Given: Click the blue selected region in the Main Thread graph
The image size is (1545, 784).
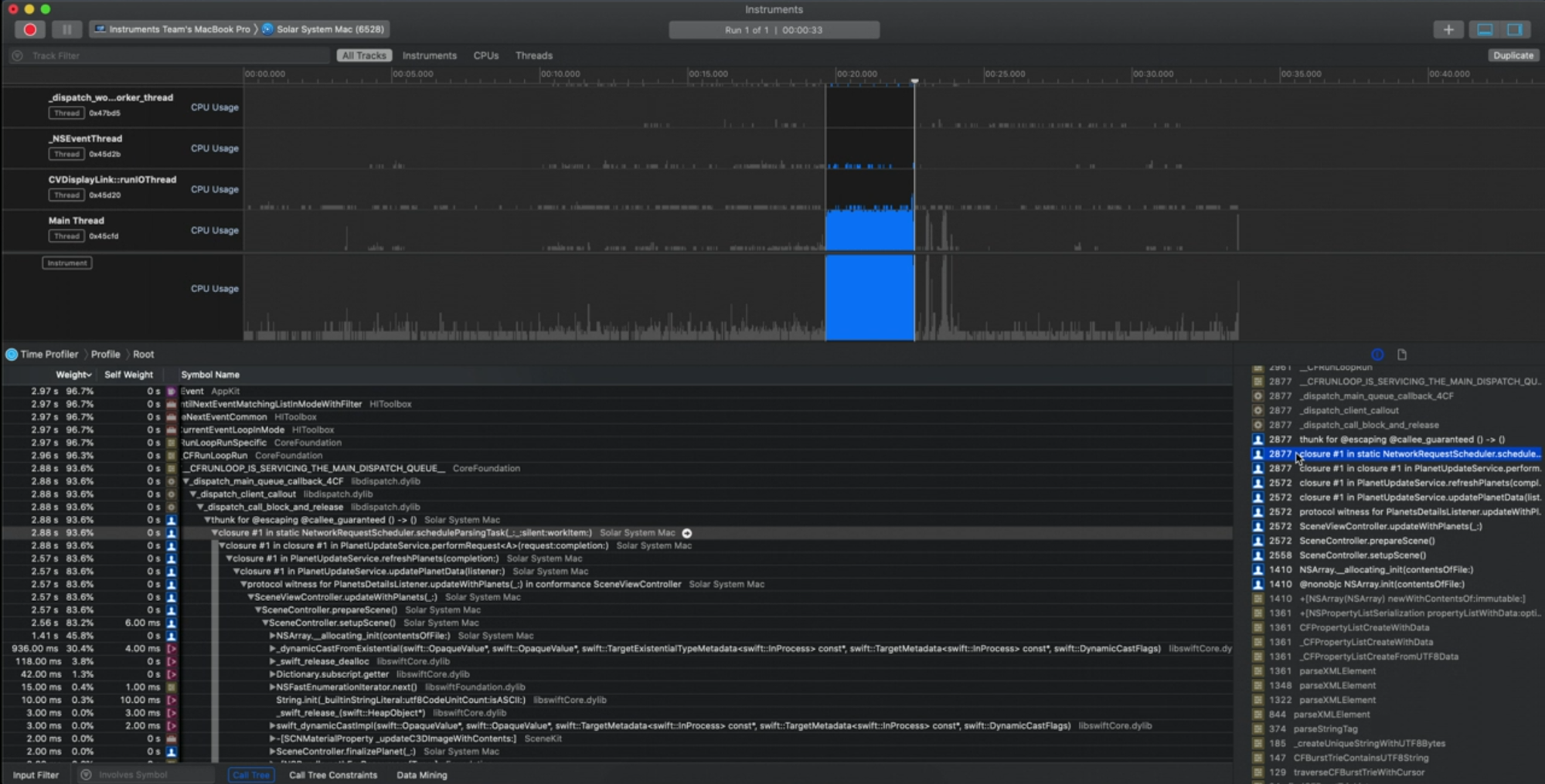Looking at the screenshot, I should pos(869,230).
